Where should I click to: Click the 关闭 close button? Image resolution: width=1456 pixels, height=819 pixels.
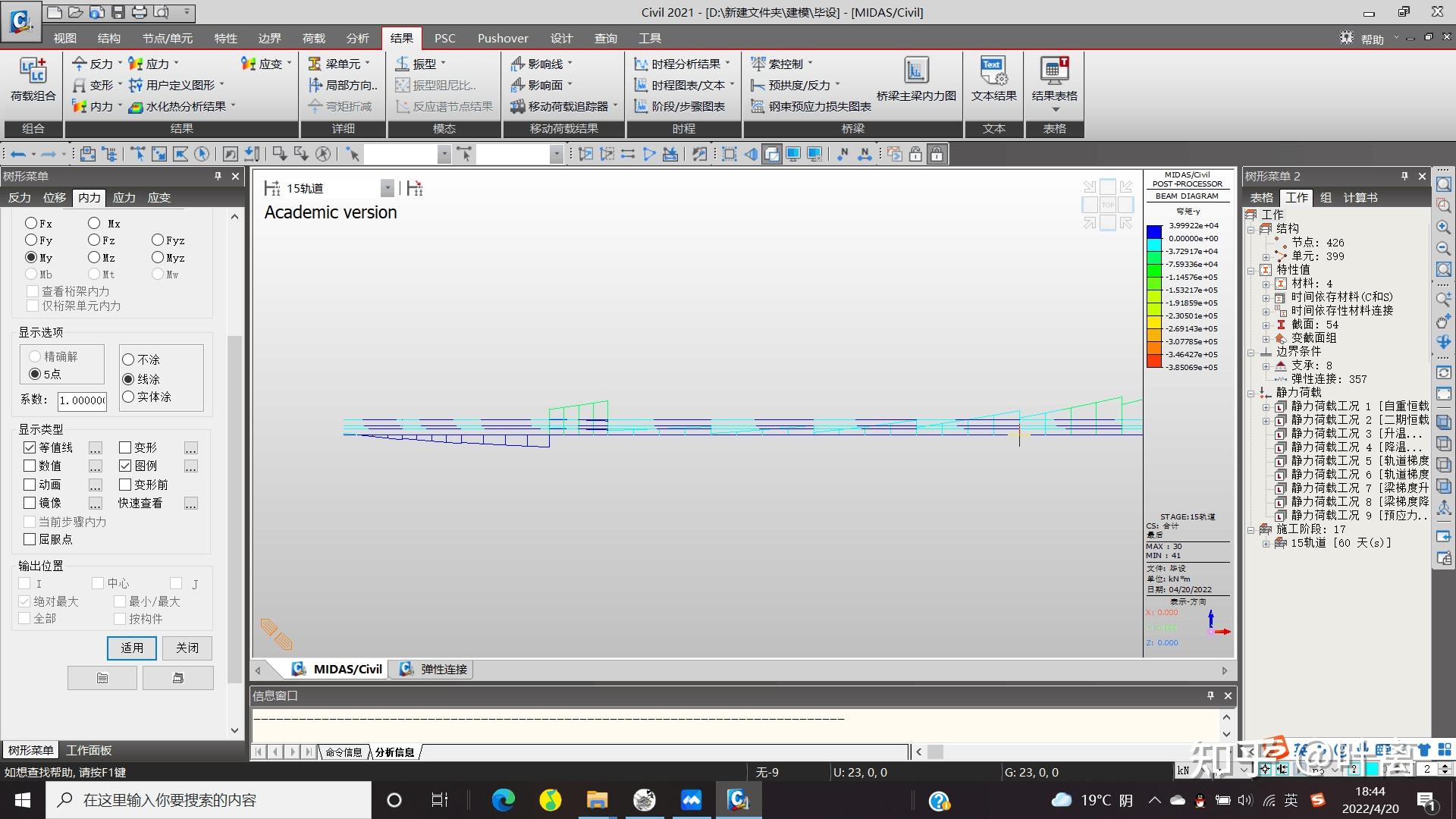tap(187, 648)
